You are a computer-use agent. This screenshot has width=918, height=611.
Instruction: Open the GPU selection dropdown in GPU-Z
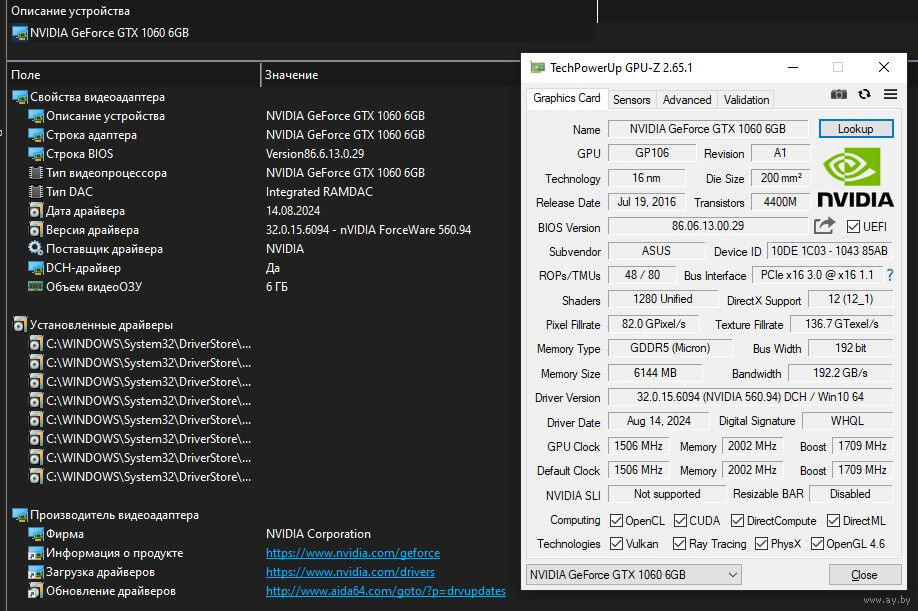(633, 575)
